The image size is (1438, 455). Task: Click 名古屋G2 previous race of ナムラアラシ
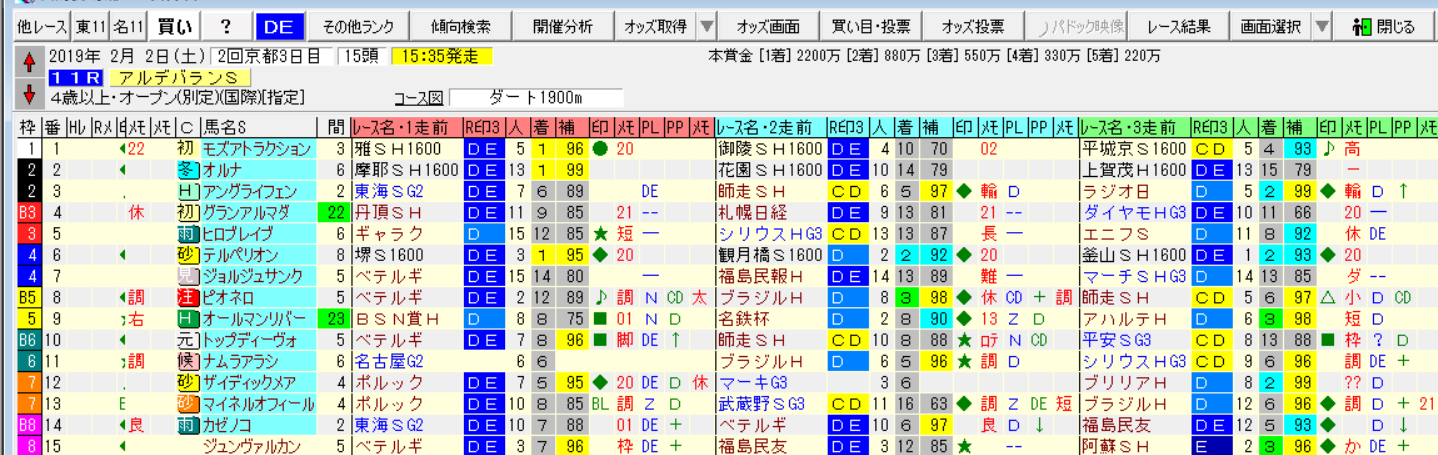point(406,361)
